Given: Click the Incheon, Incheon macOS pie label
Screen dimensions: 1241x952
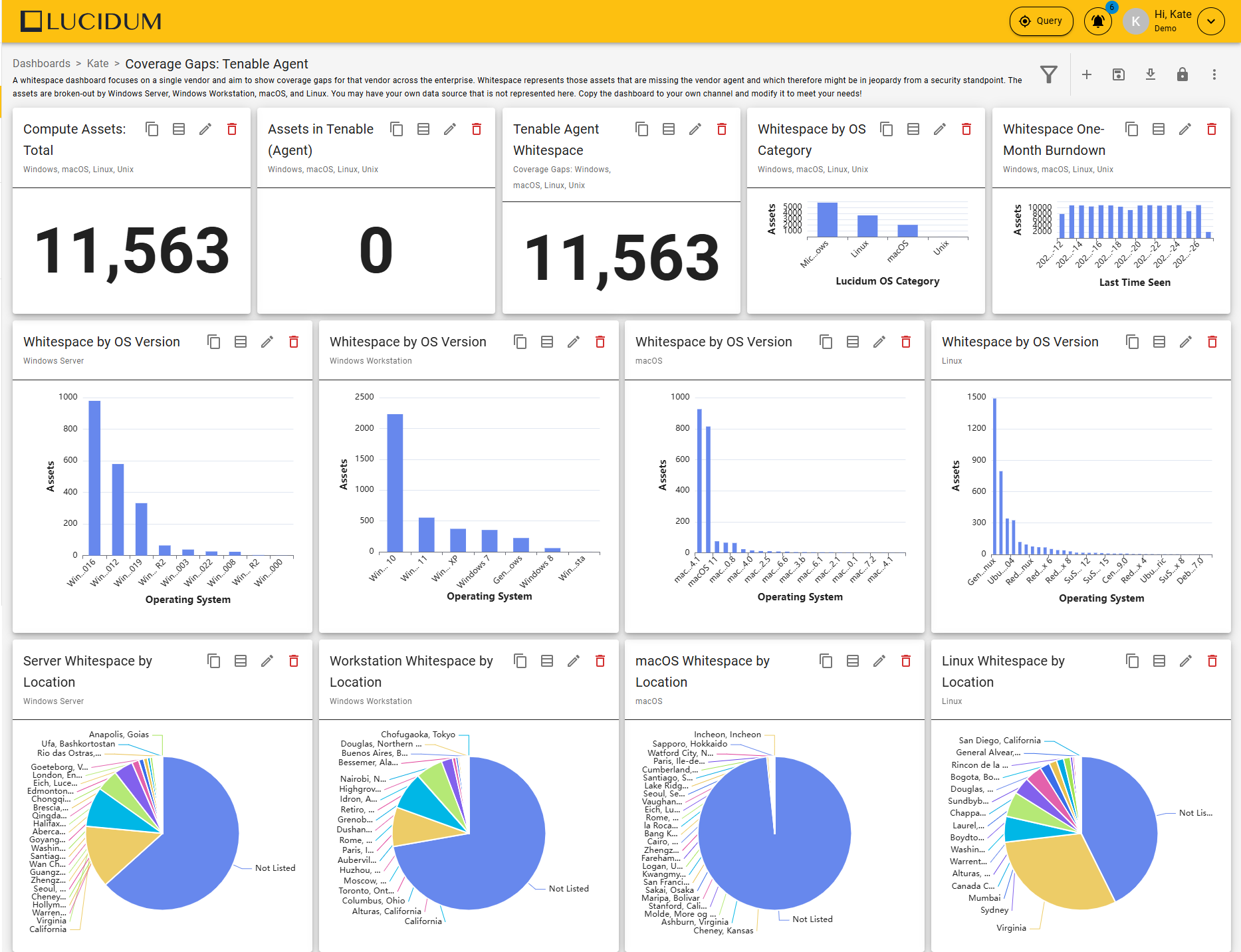Looking at the screenshot, I should tap(727, 734).
